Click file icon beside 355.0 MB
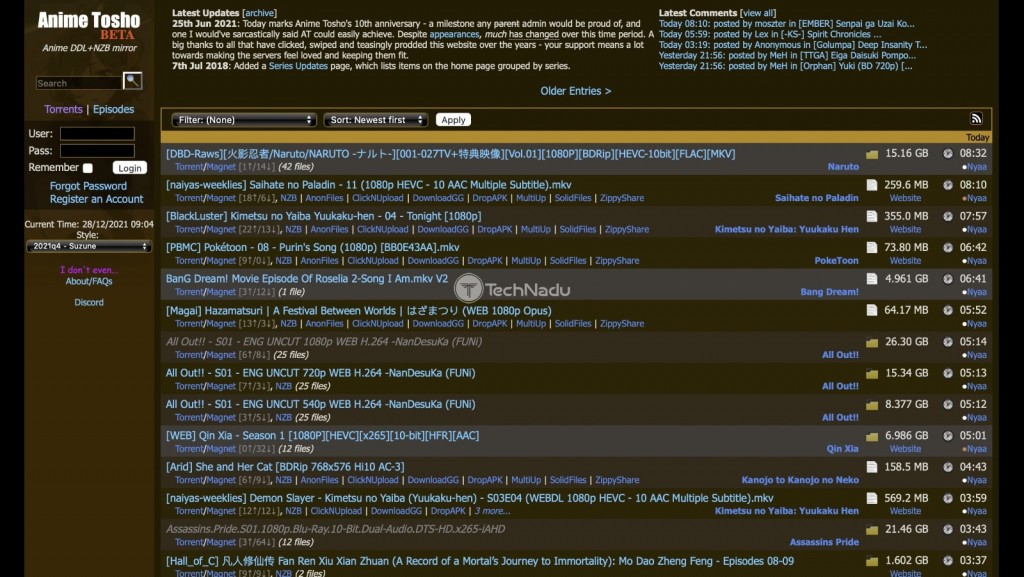1024x577 pixels. pyautogui.click(x=872, y=216)
